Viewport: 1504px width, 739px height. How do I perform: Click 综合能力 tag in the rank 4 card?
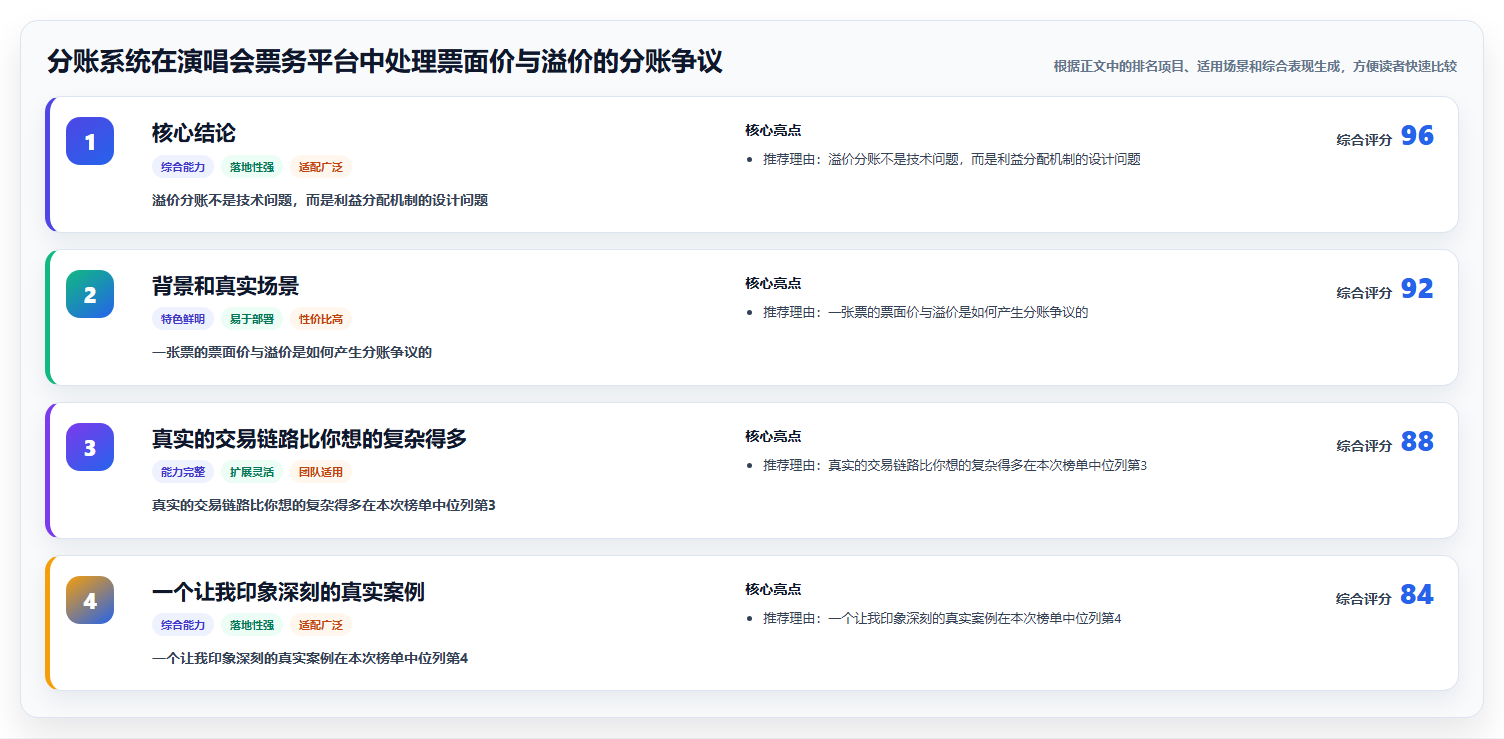(x=183, y=626)
